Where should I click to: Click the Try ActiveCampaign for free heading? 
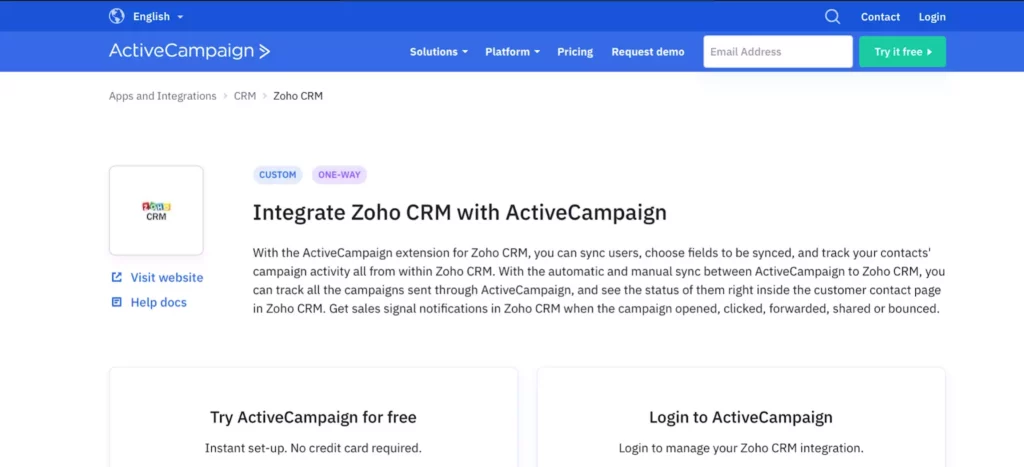[313, 417]
